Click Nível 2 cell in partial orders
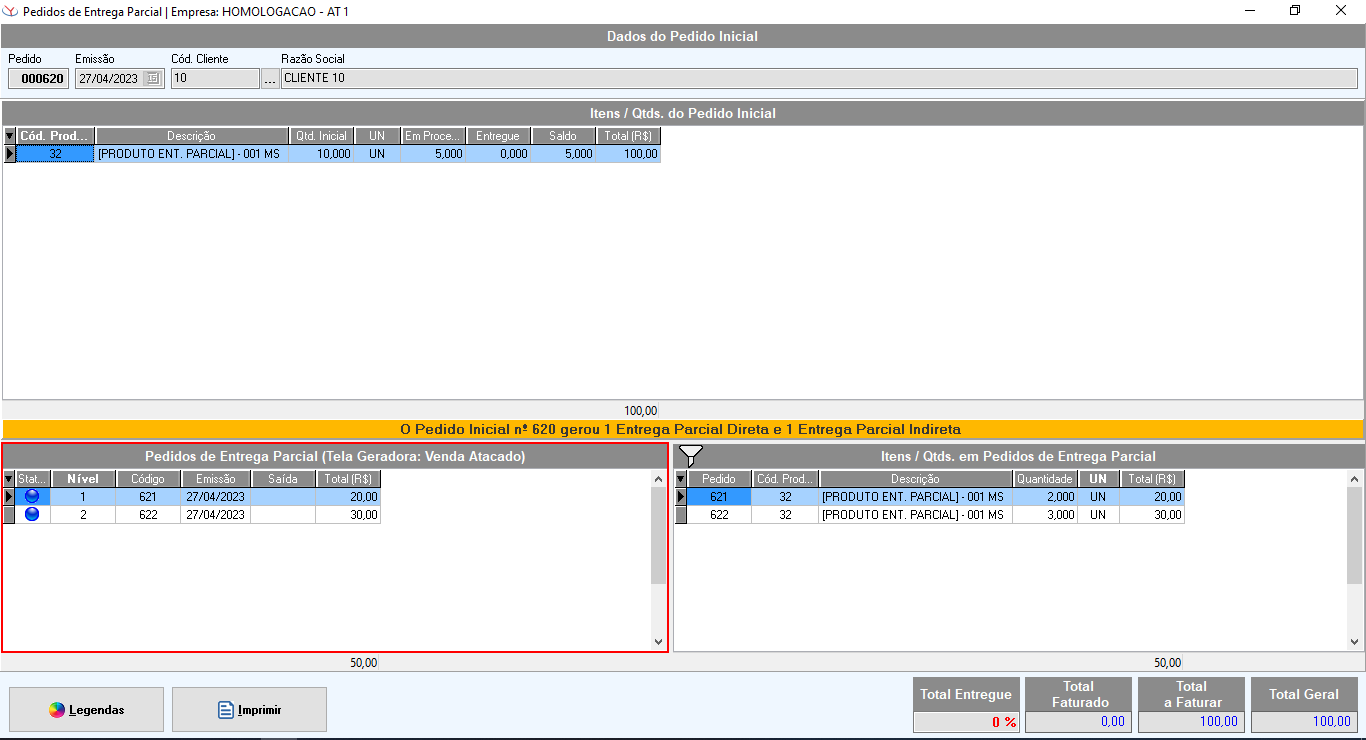 click(83, 514)
